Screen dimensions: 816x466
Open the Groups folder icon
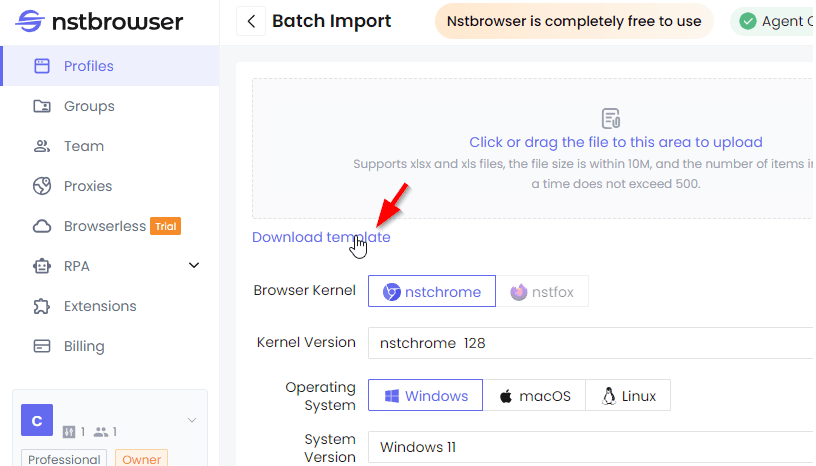(x=42, y=106)
